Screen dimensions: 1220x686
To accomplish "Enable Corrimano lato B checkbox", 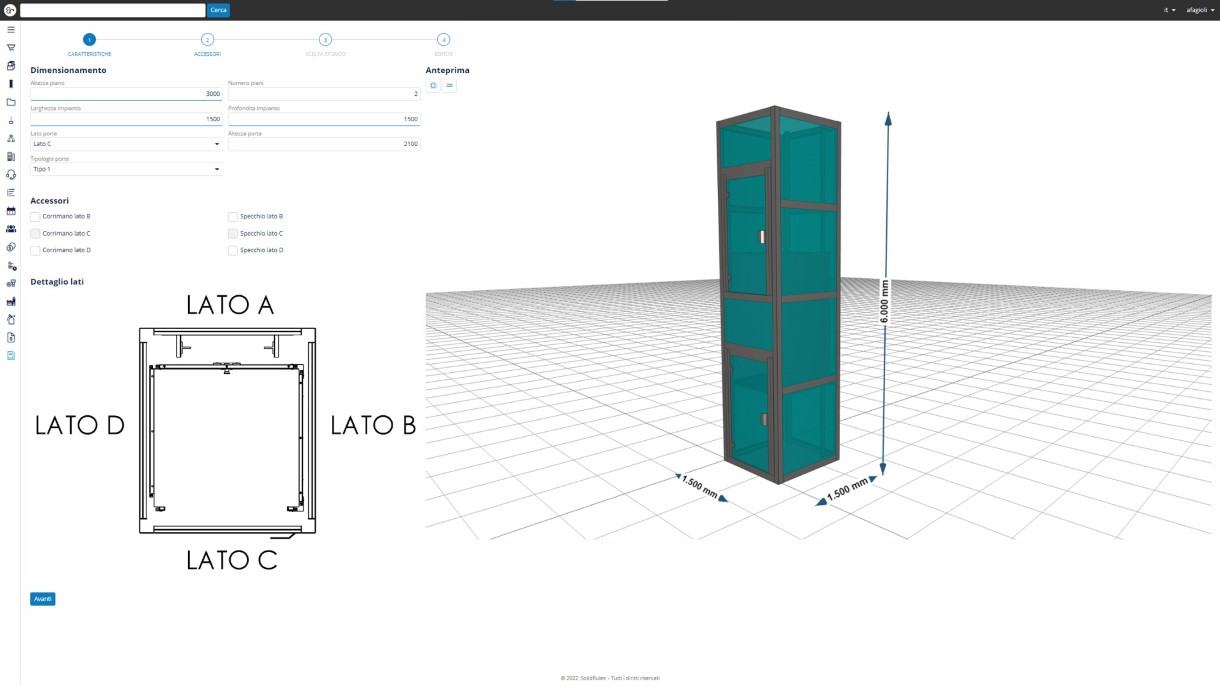I will [35, 216].
